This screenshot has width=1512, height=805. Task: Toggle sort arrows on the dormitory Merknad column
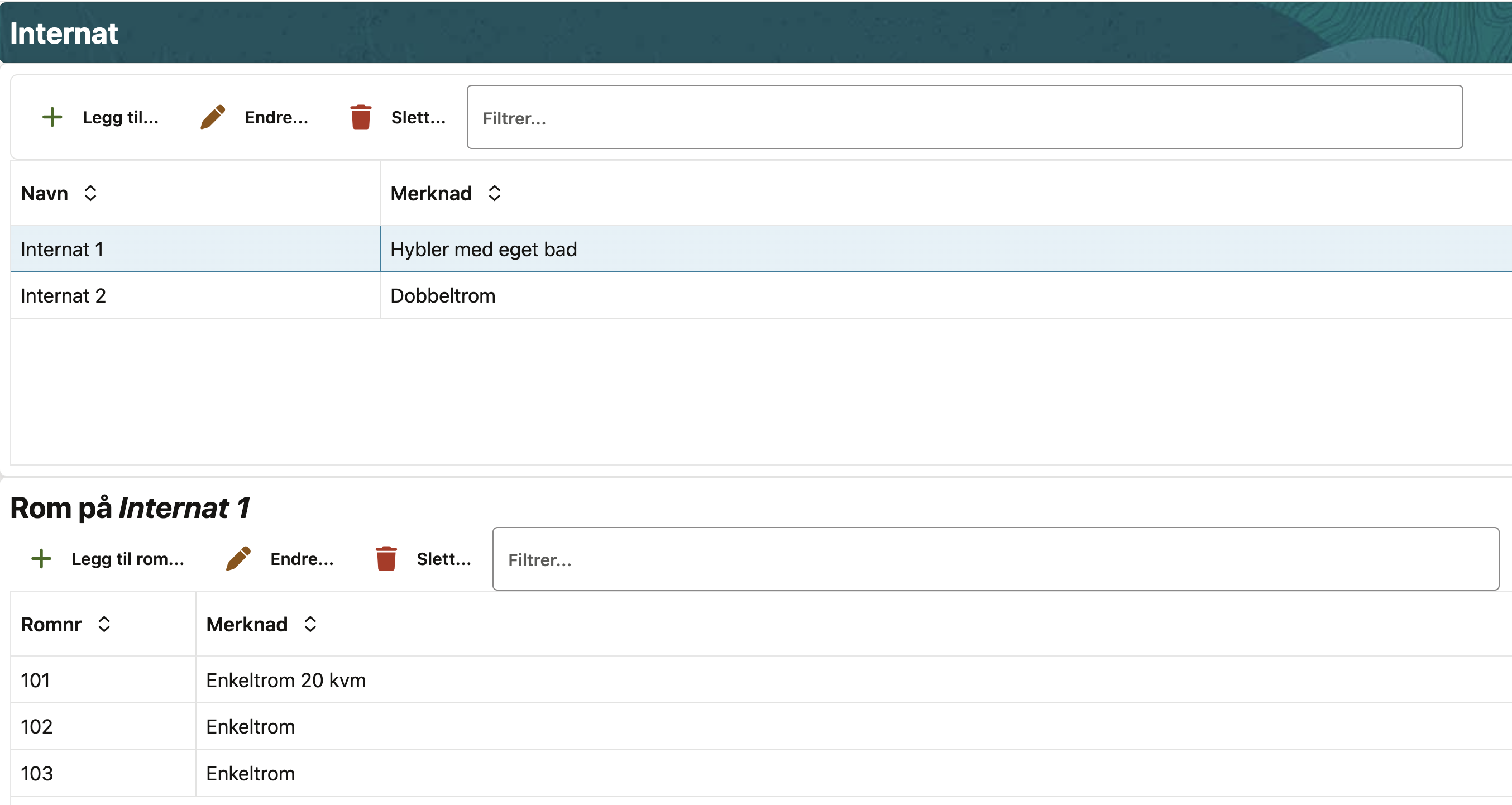click(x=494, y=193)
